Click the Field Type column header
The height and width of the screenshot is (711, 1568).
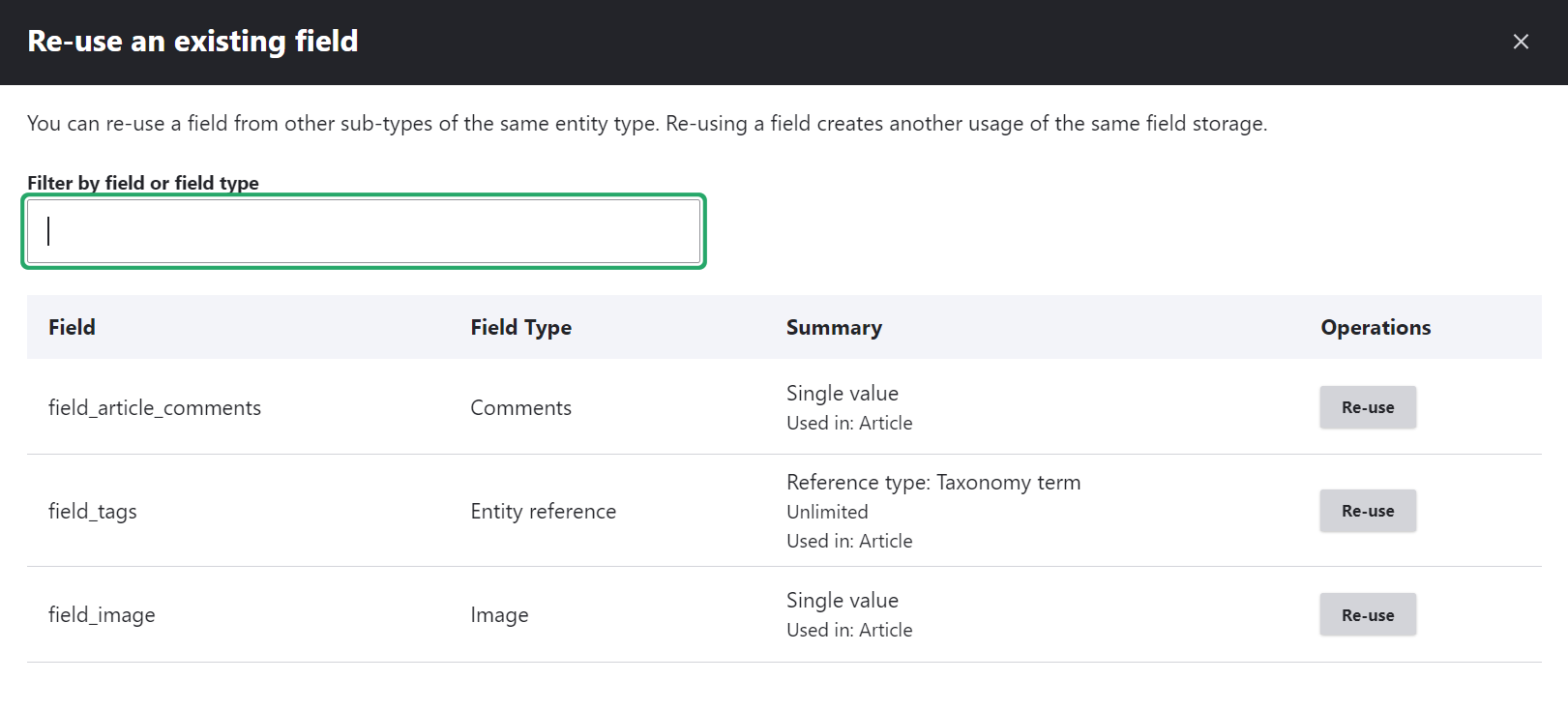pos(520,328)
